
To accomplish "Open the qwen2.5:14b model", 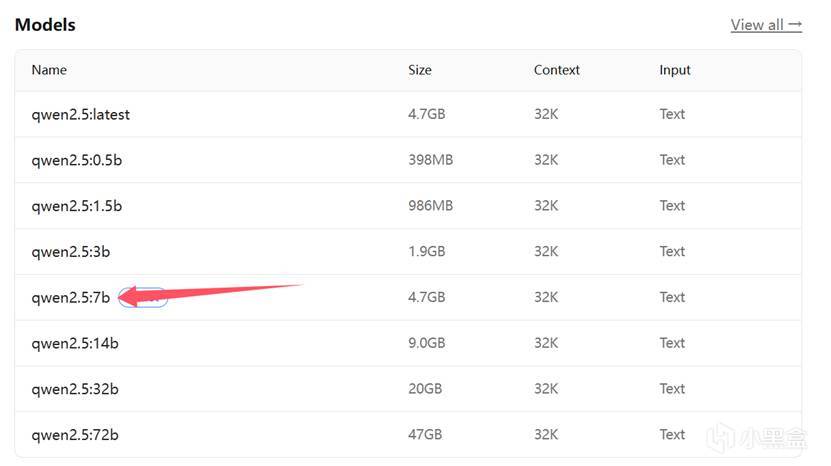I will pyautogui.click(x=75, y=343).
